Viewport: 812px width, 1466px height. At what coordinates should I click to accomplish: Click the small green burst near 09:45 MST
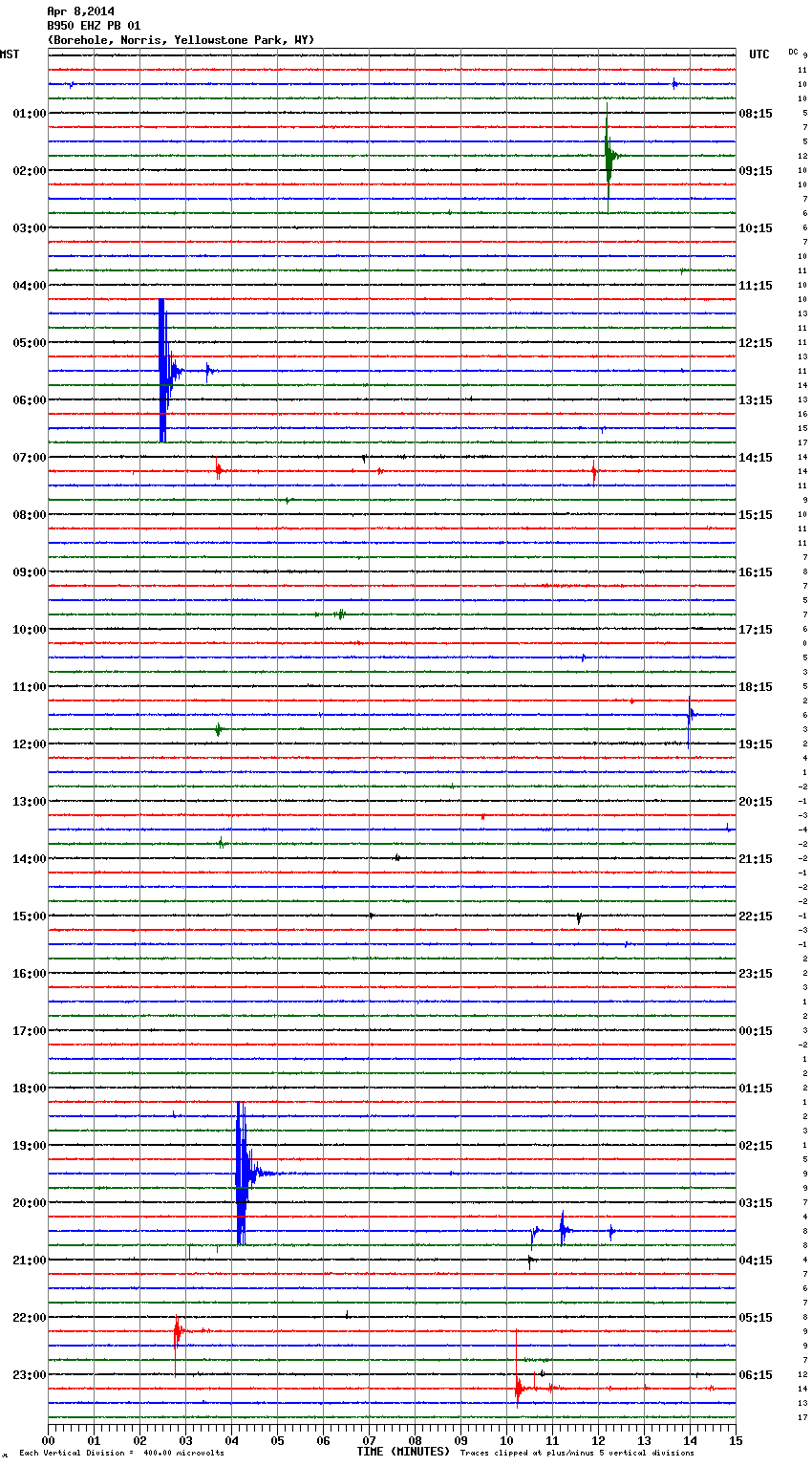click(339, 614)
